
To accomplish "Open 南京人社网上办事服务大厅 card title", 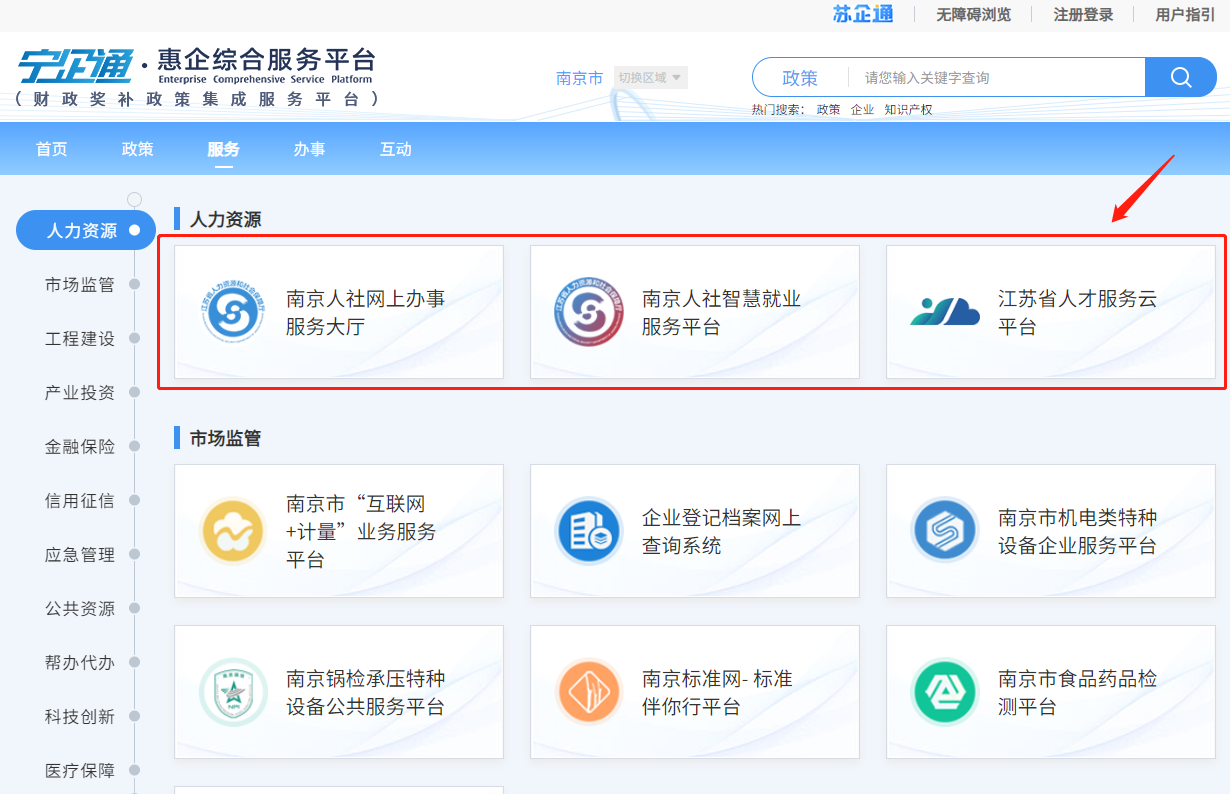I will tap(366, 312).
